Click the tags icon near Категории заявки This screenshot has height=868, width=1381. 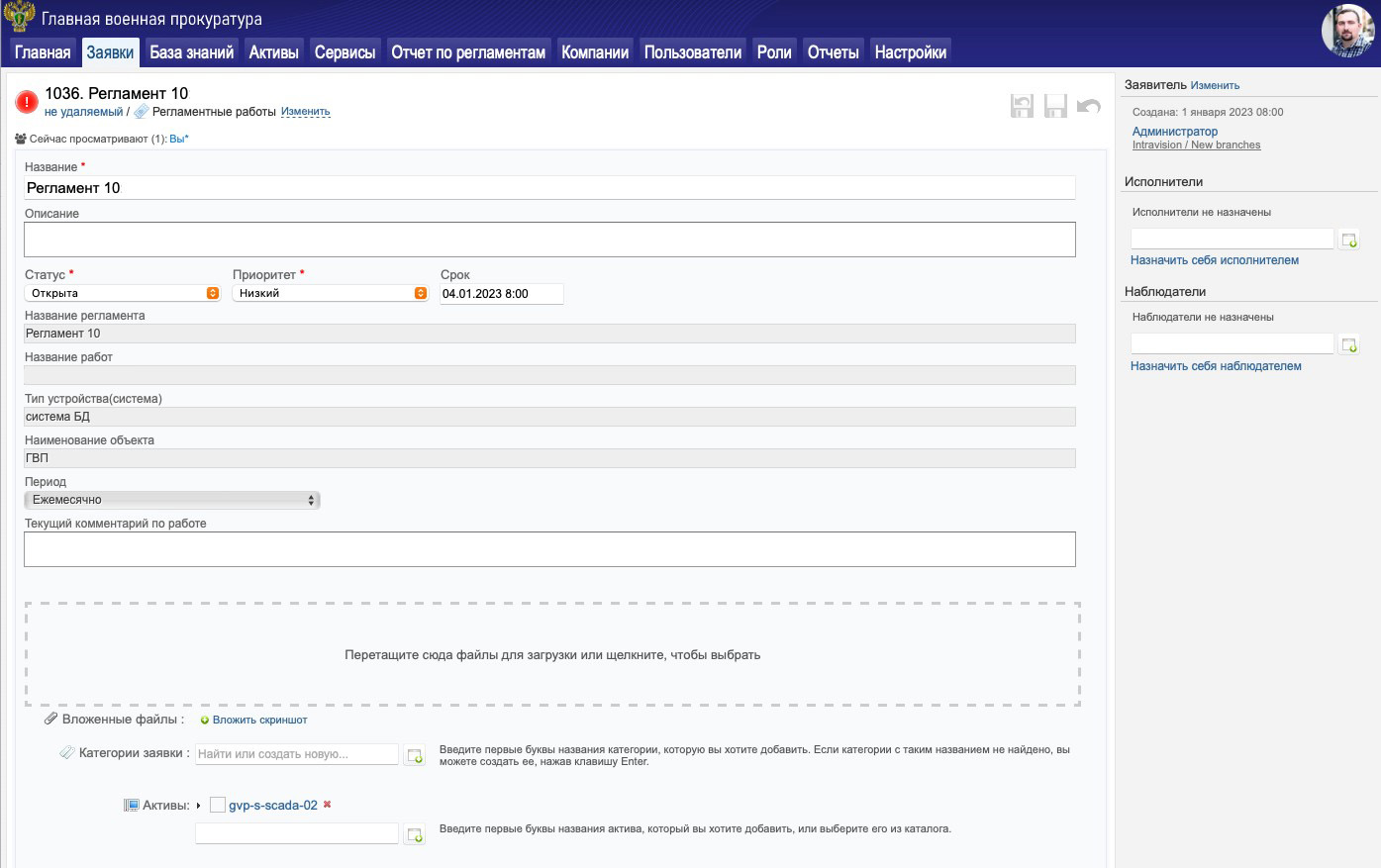pyautogui.click(x=67, y=753)
